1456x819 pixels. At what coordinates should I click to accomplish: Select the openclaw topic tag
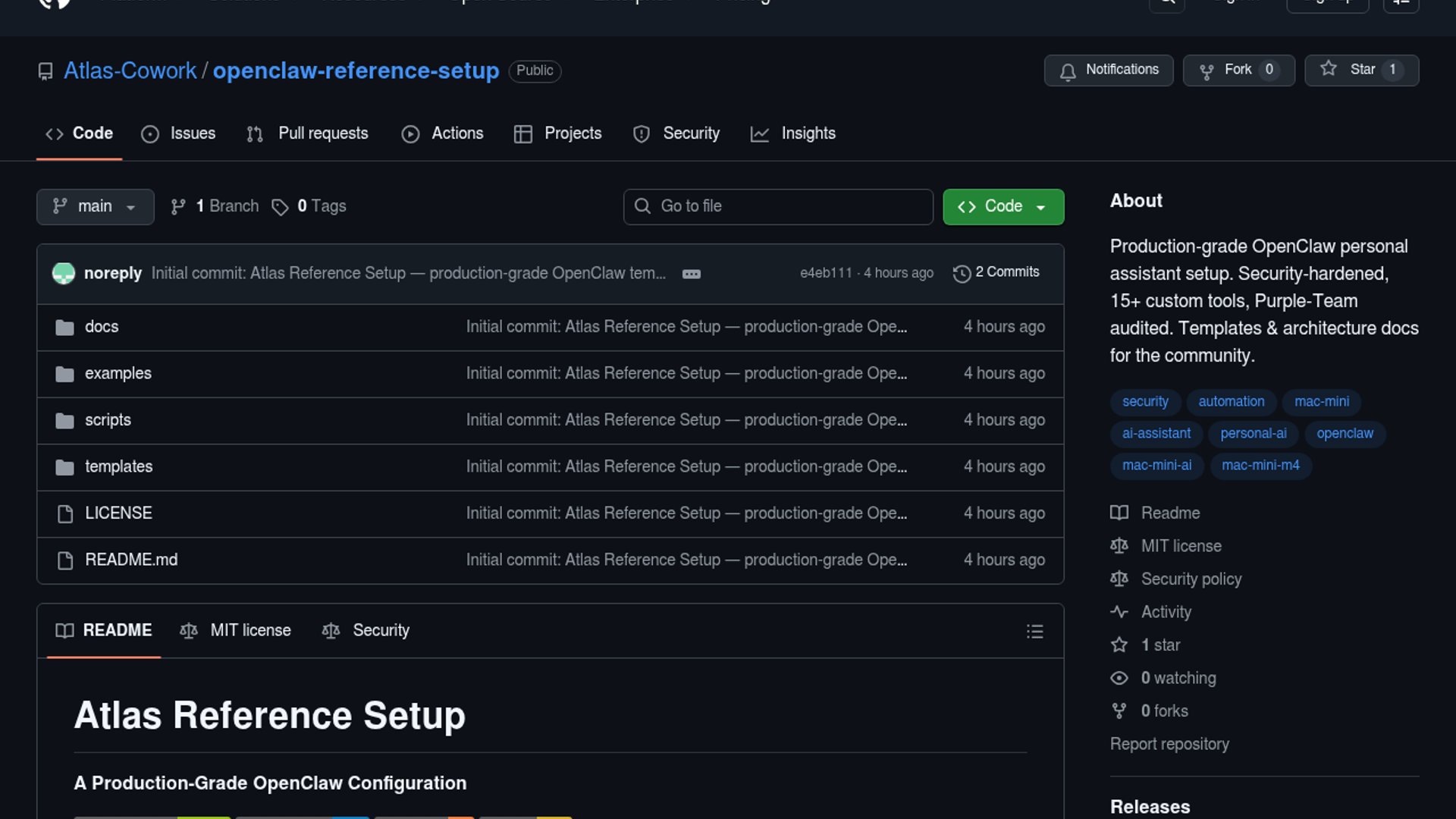coord(1345,433)
